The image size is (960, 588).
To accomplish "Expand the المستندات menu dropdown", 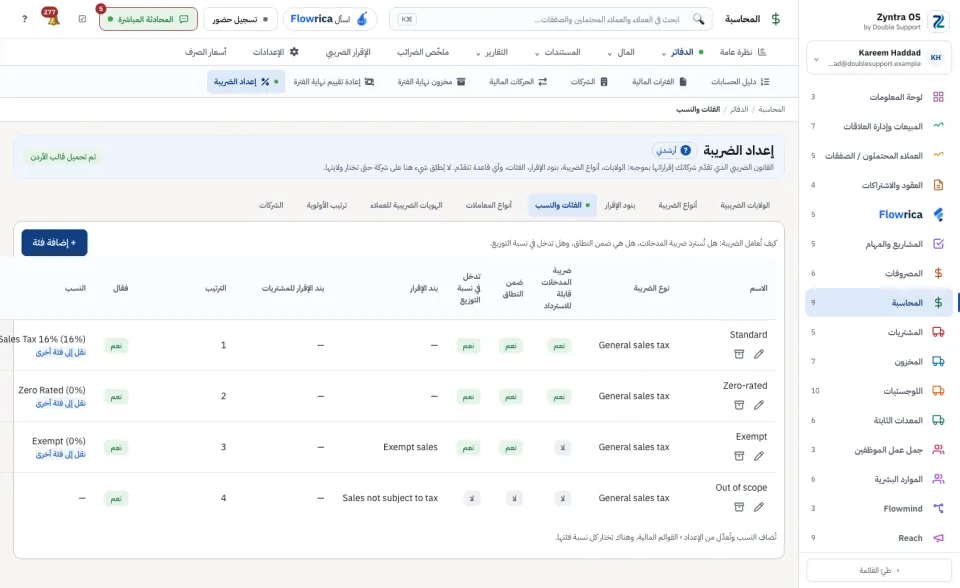I will (557, 52).
